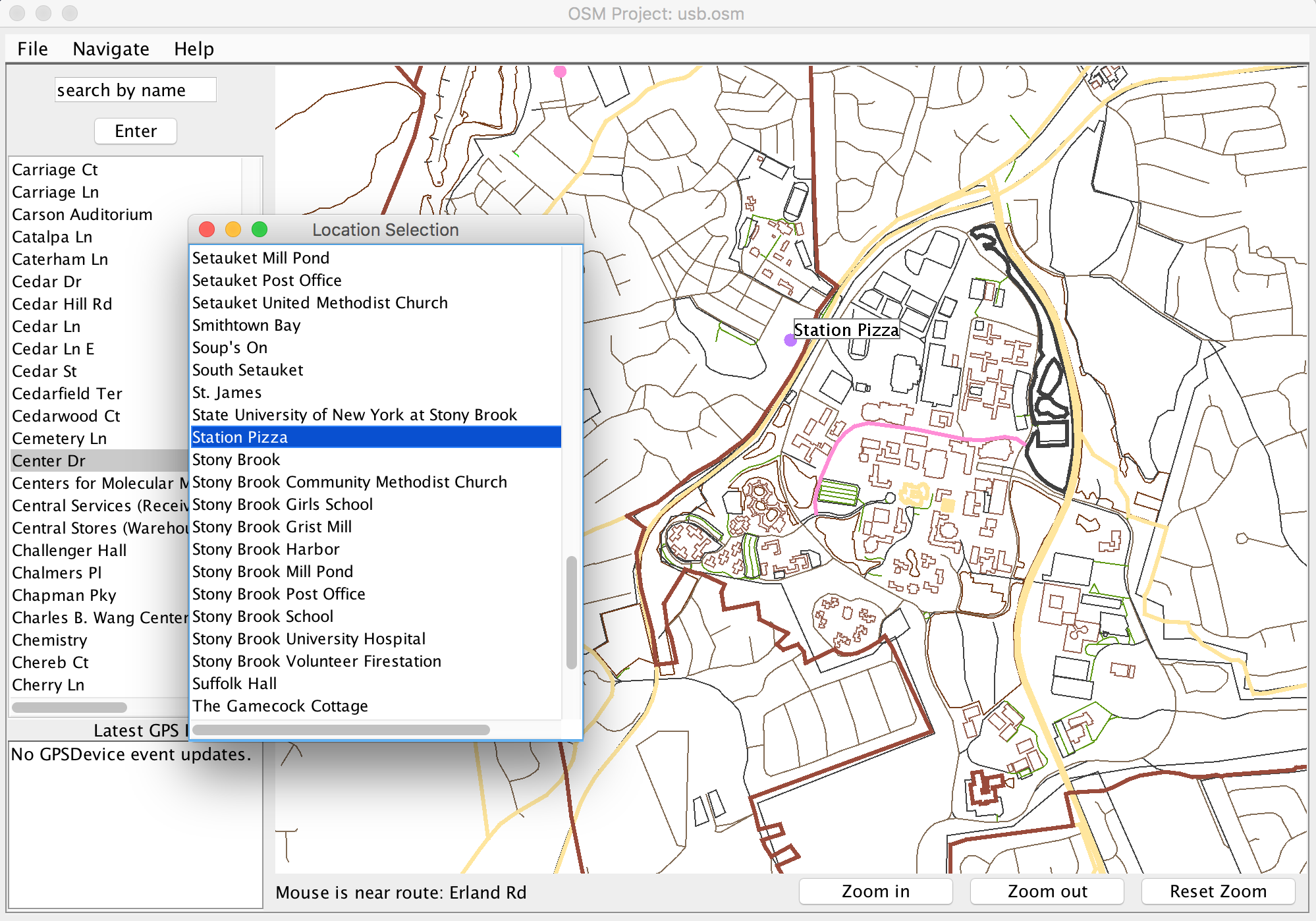Open the Help menu
1316x921 pixels.
[x=194, y=49]
